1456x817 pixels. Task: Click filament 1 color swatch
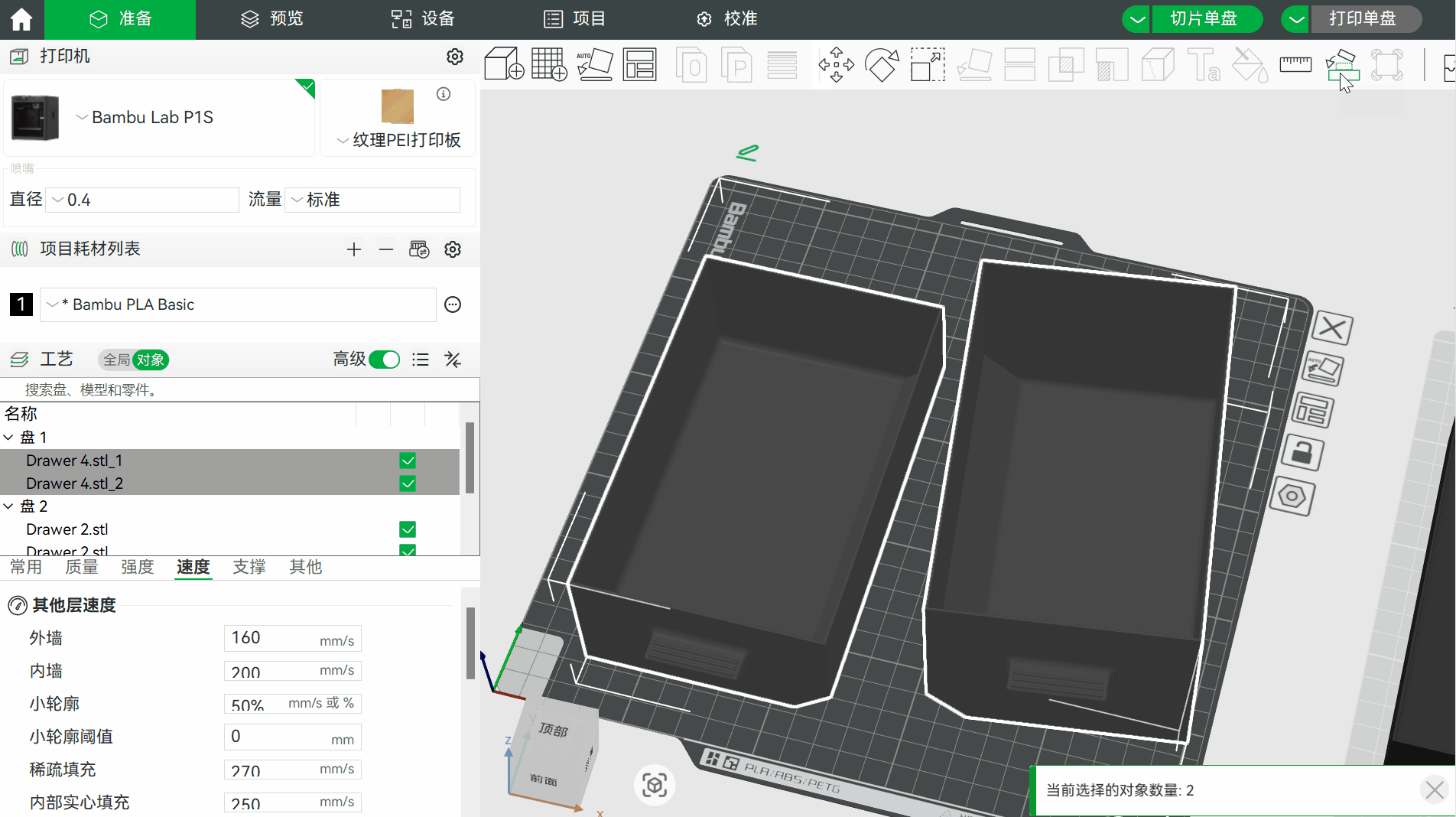click(x=21, y=304)
